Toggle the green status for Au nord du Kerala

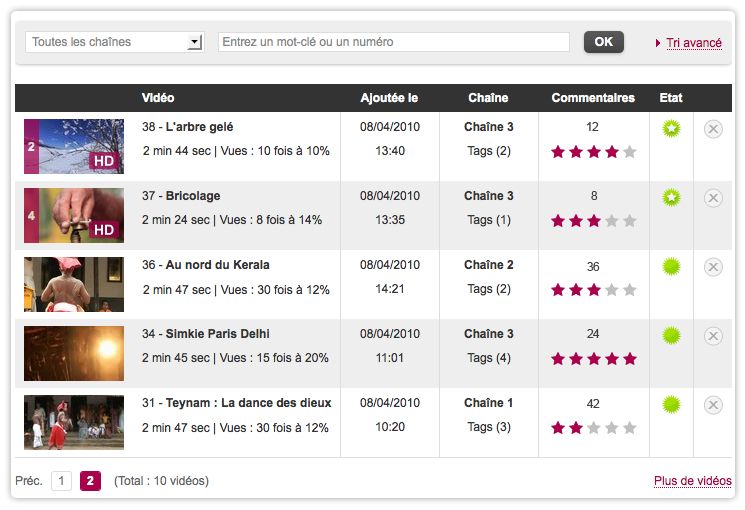(x=671, y=266)
